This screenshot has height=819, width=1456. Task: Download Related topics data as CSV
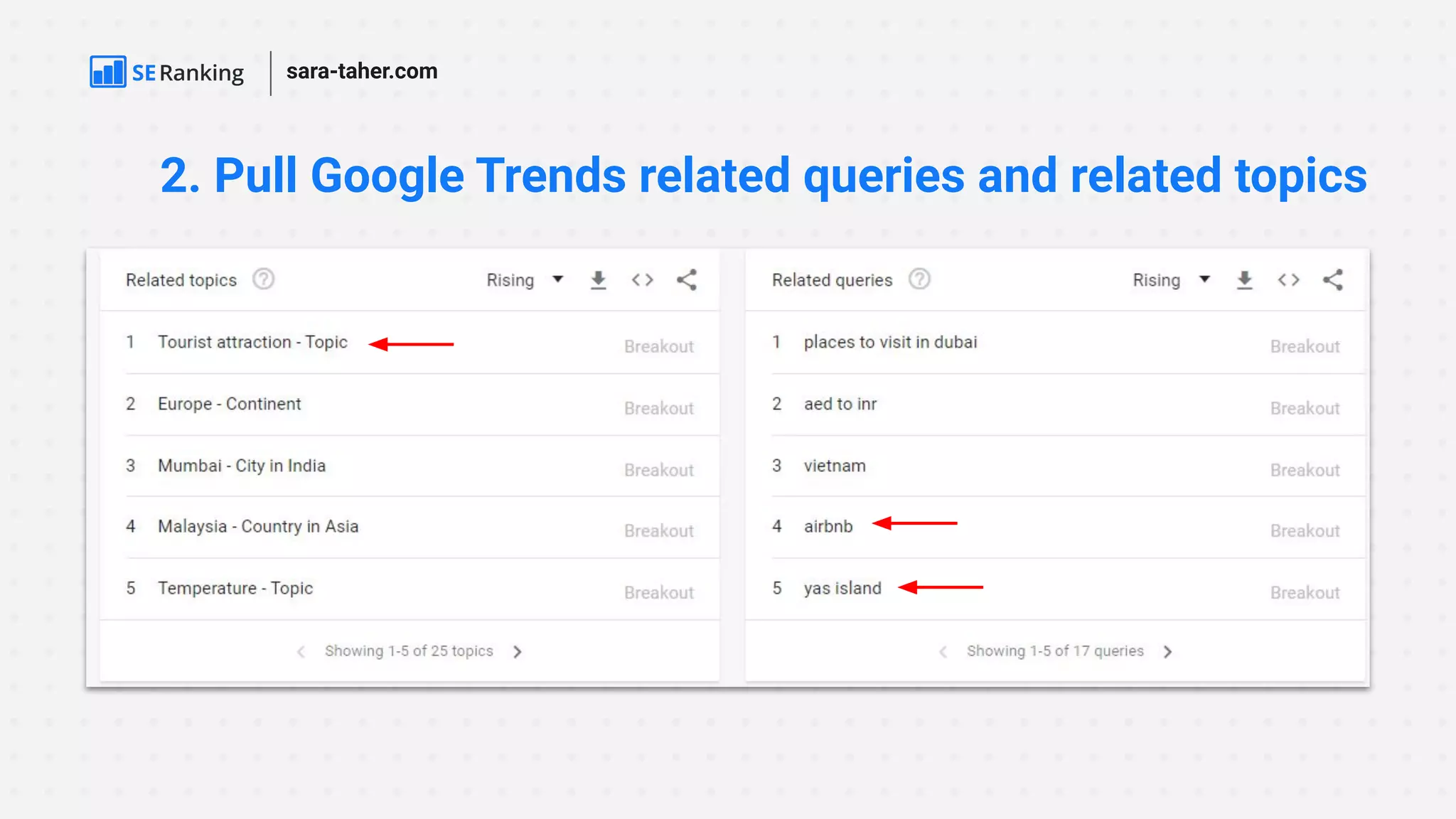[x=599, y=280]
